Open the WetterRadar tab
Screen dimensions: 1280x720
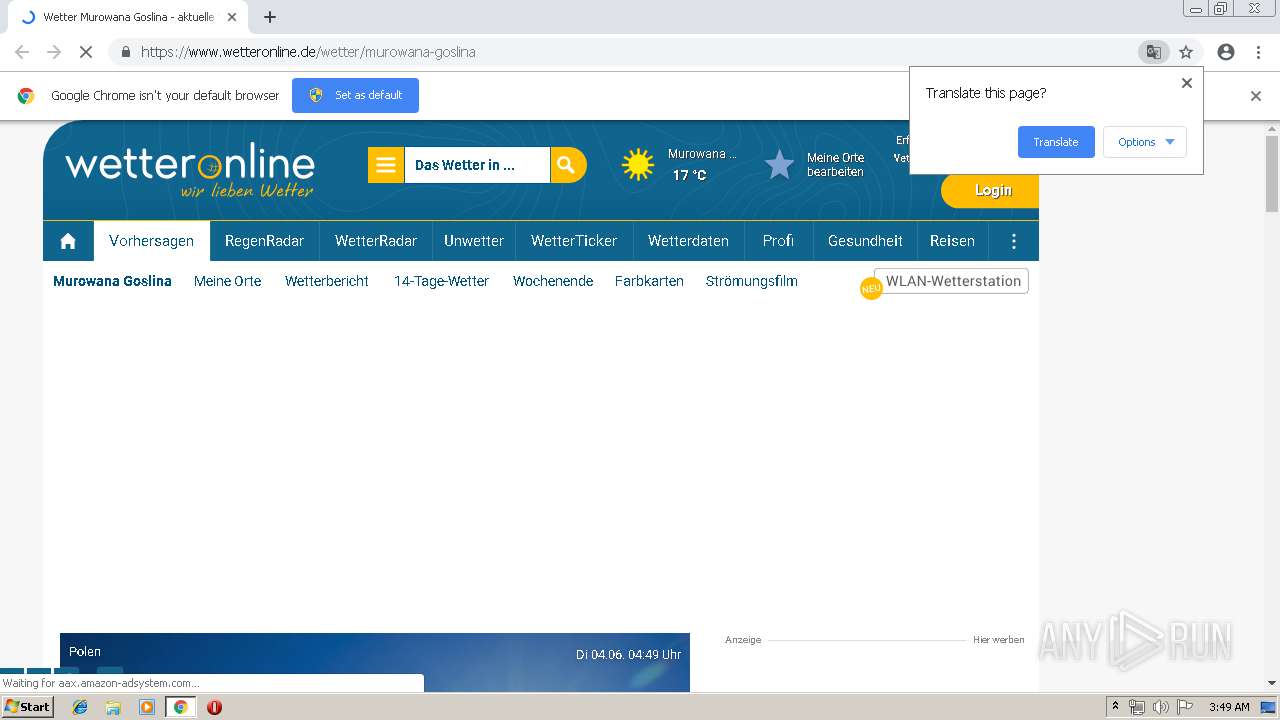coord(376,241)
